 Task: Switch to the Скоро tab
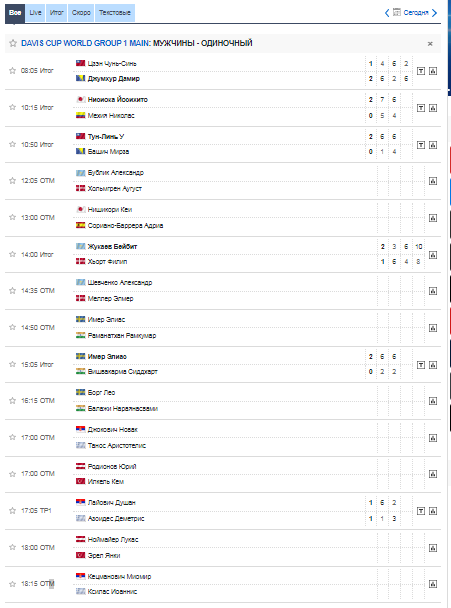[81, 13]
